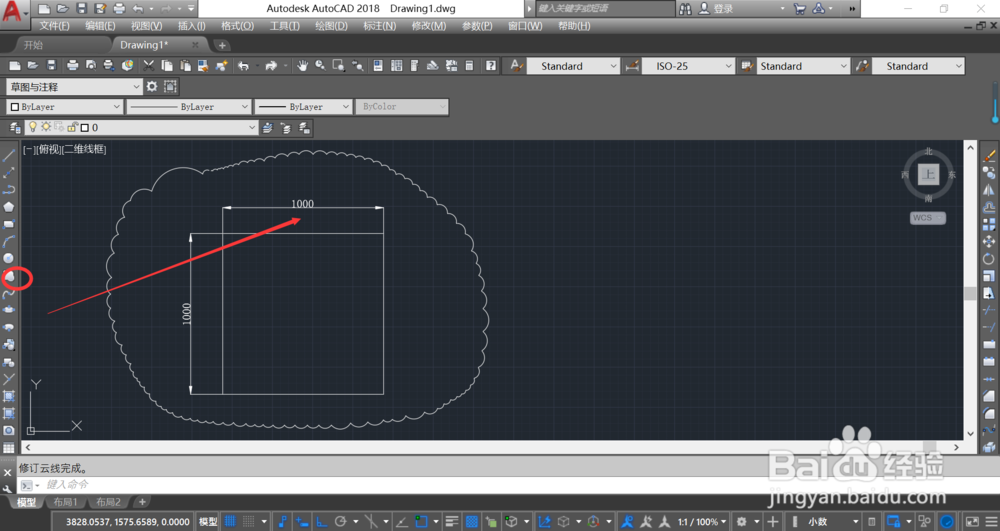
Task: Add a new drawing tab with plus button
Action: coord(222,45)
